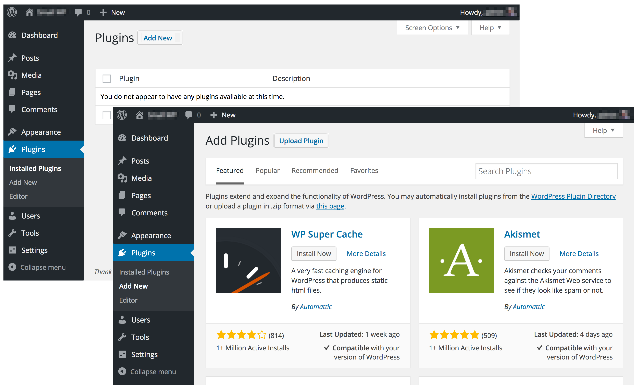637x389 pixels.
Task: Click 'this page' upload link
Action: [330, 206]
